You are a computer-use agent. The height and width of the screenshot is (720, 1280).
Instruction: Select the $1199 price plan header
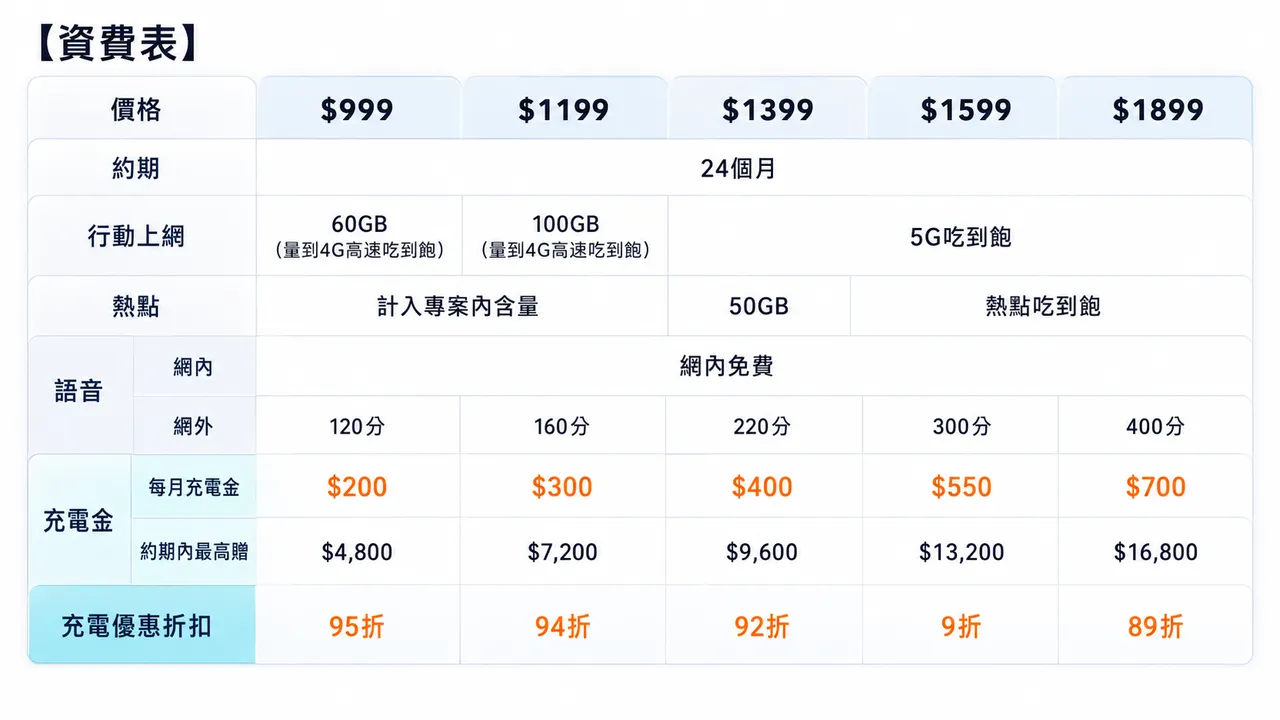point(564,108)
